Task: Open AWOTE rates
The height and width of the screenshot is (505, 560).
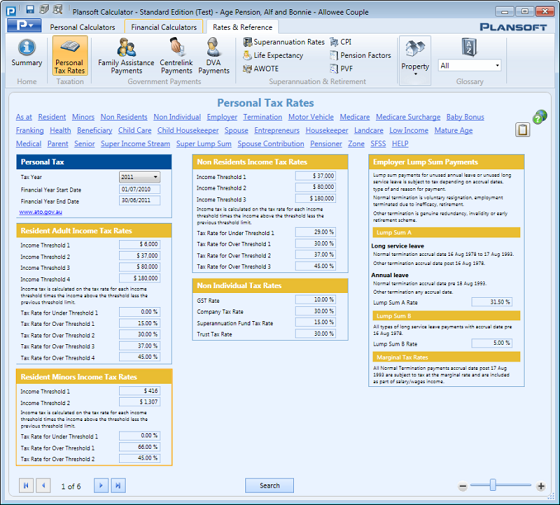Action: (261, 69)
